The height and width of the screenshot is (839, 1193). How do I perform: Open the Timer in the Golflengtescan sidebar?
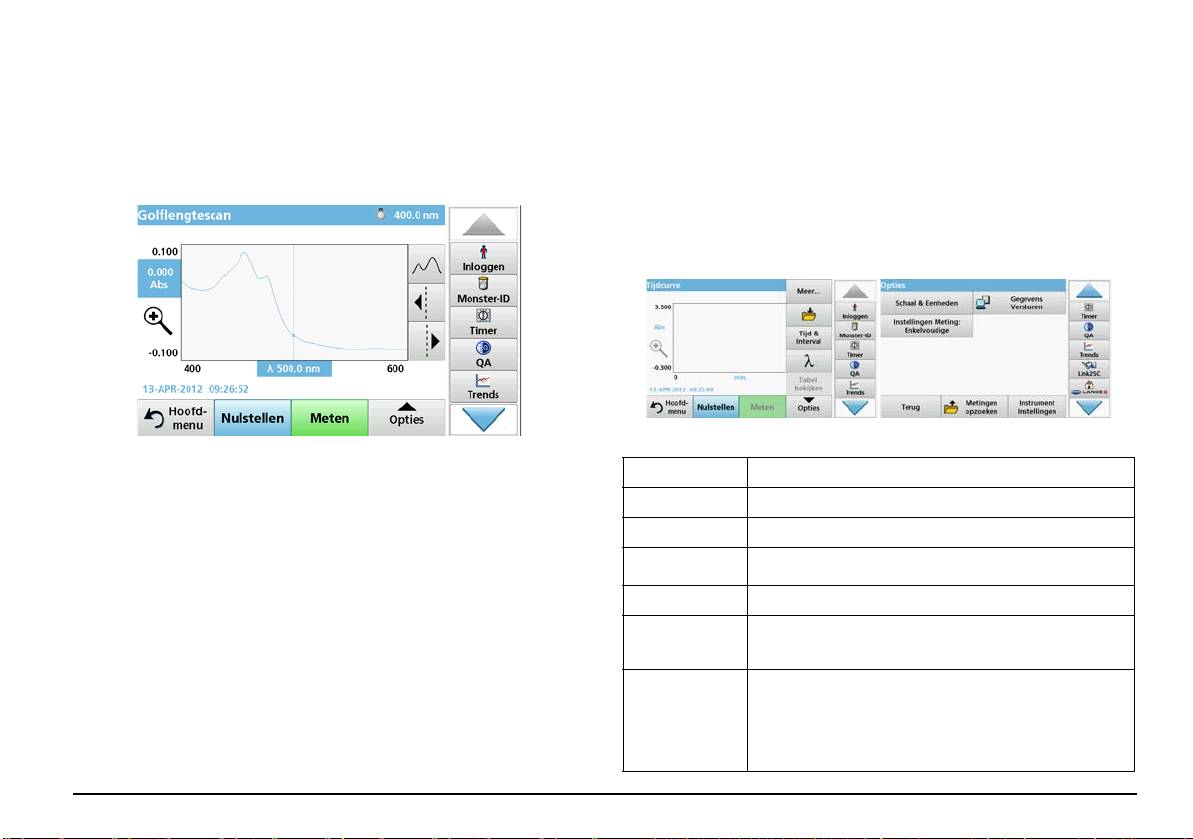click(x=483, y=322)
